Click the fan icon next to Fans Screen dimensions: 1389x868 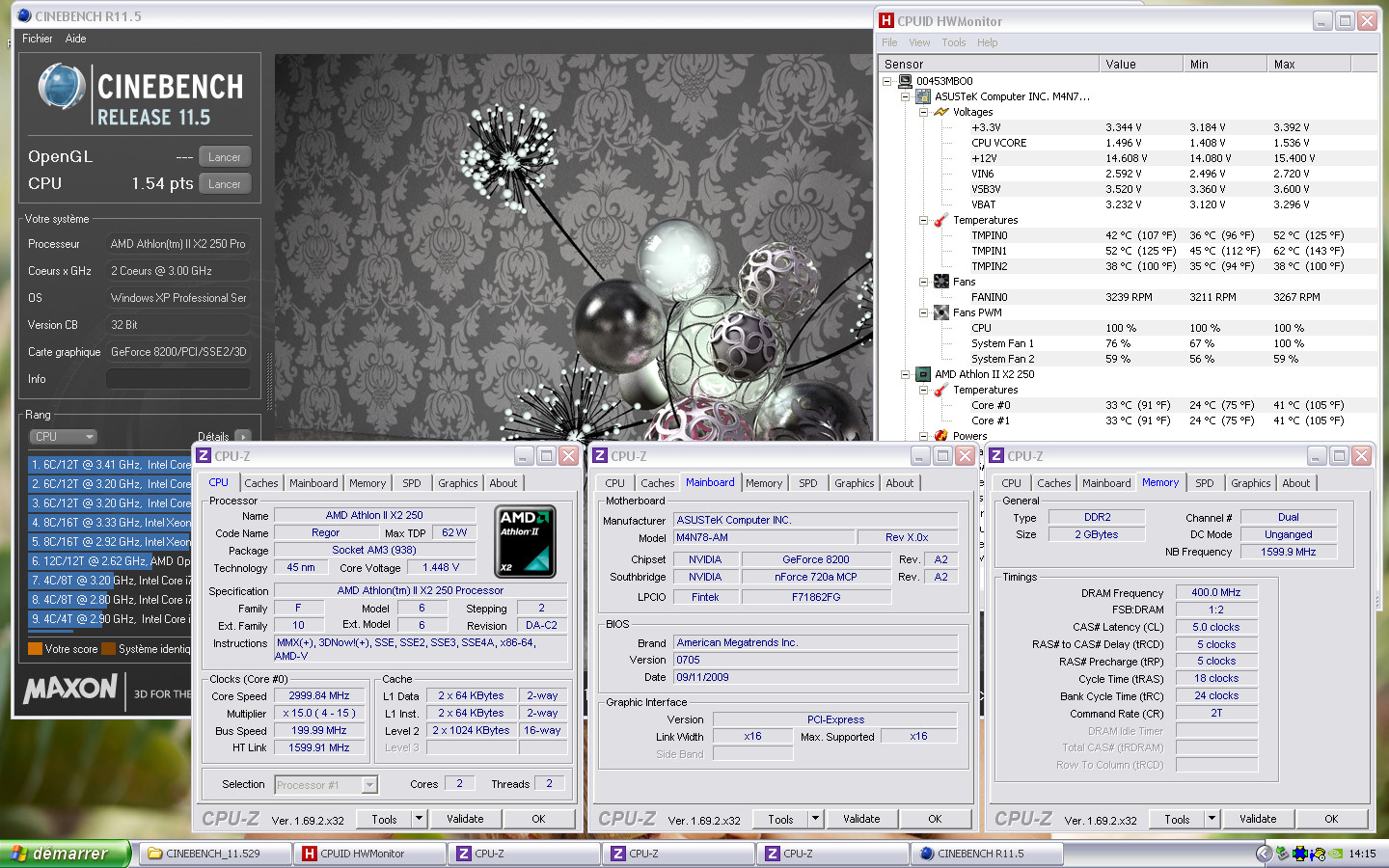[x=940, y=282]
